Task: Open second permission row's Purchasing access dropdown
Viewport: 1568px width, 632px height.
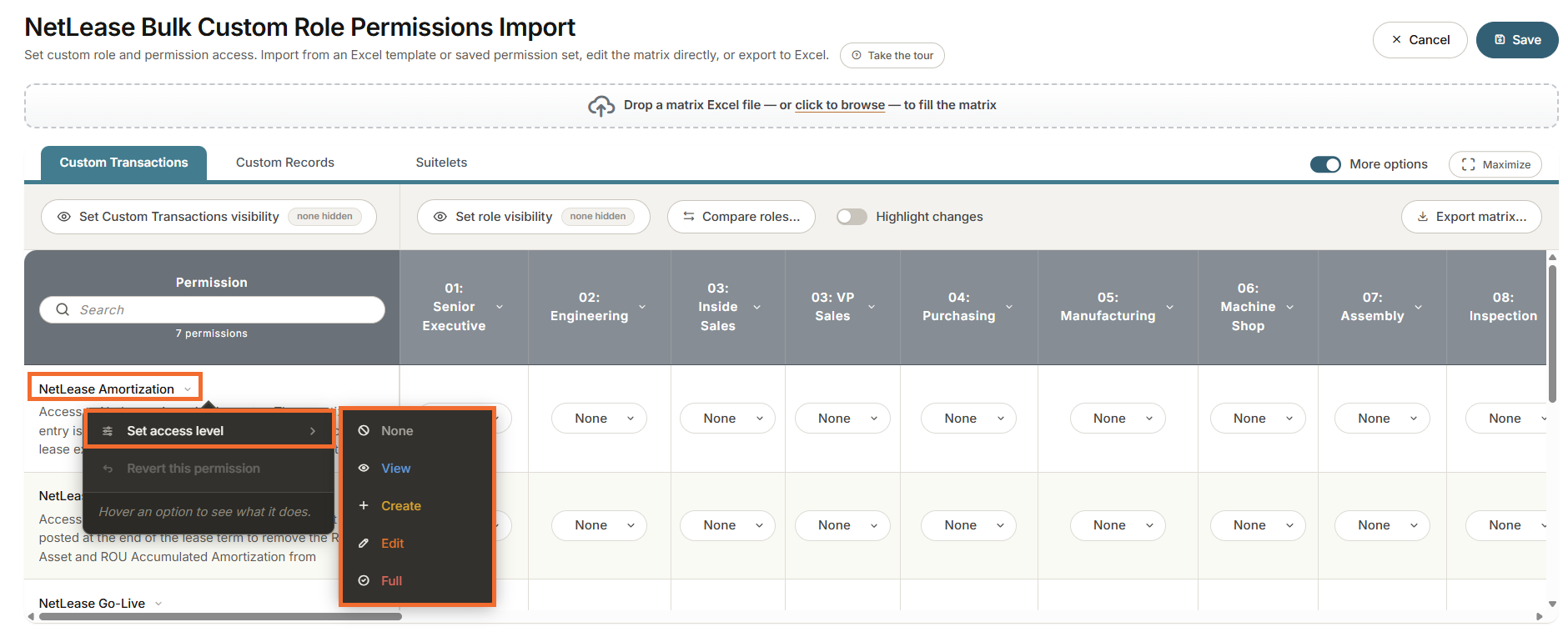Action: coord(968,525)
